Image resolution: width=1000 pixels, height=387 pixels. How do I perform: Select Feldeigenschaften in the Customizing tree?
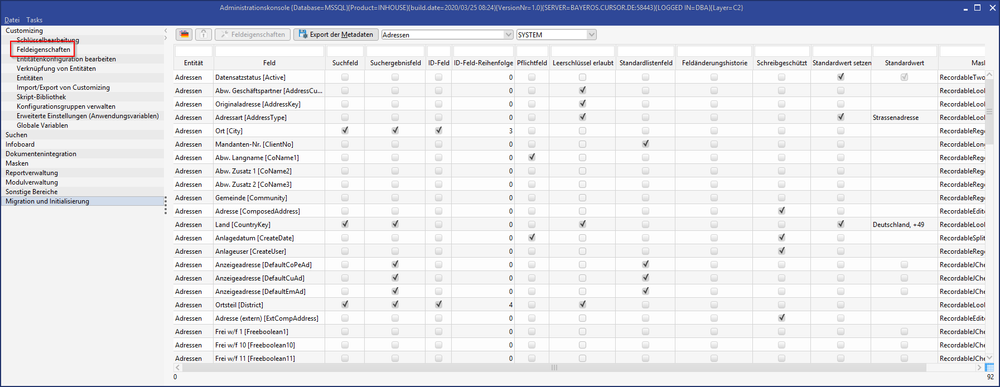coord(43,49)
